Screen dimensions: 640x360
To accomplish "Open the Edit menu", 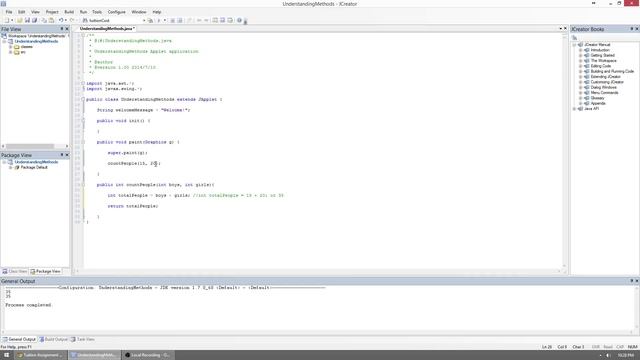I will pyautogui.click(x=22, y=12).
